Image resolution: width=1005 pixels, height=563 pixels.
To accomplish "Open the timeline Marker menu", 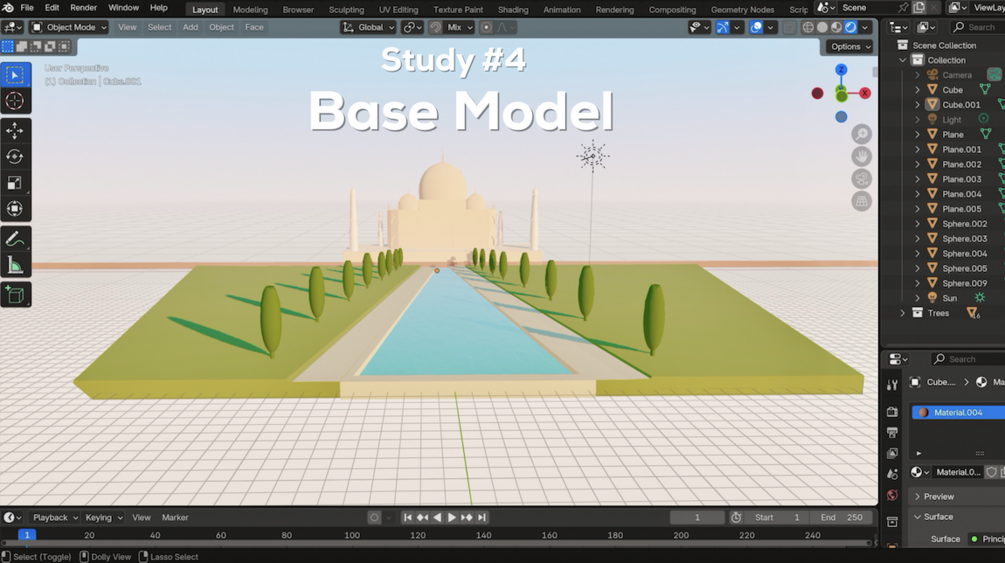I will coord(175,517).
